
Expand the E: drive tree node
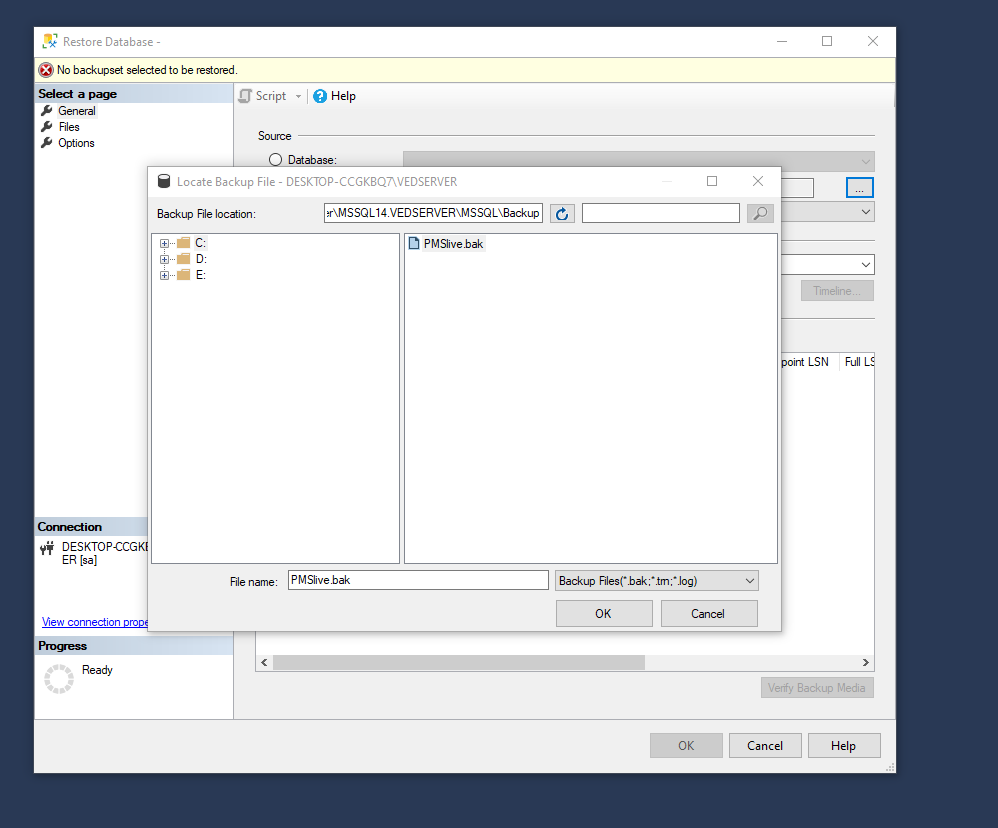(x=165, y=275)
